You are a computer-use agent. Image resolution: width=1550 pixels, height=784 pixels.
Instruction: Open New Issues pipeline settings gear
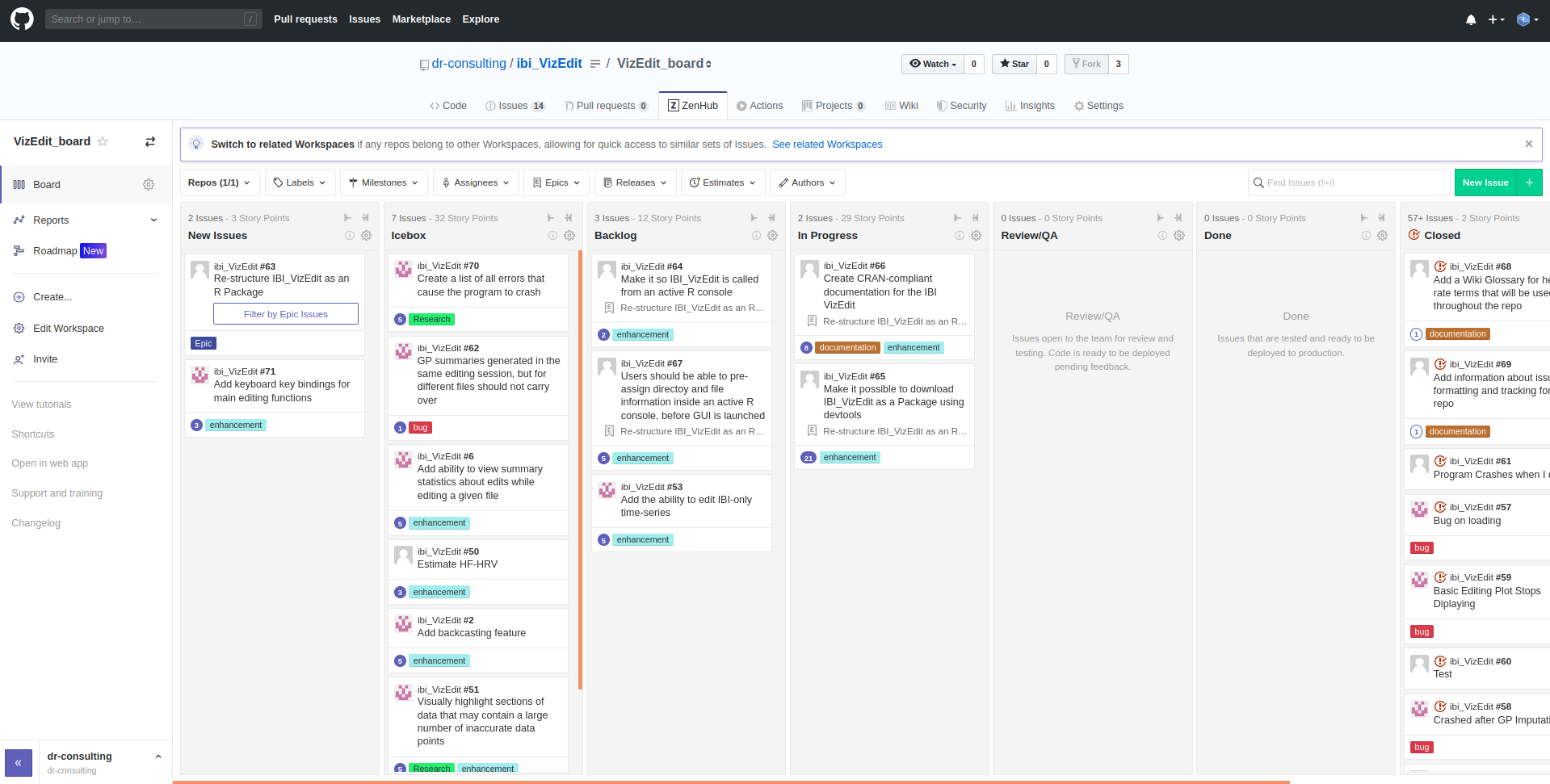coord(366,236)
